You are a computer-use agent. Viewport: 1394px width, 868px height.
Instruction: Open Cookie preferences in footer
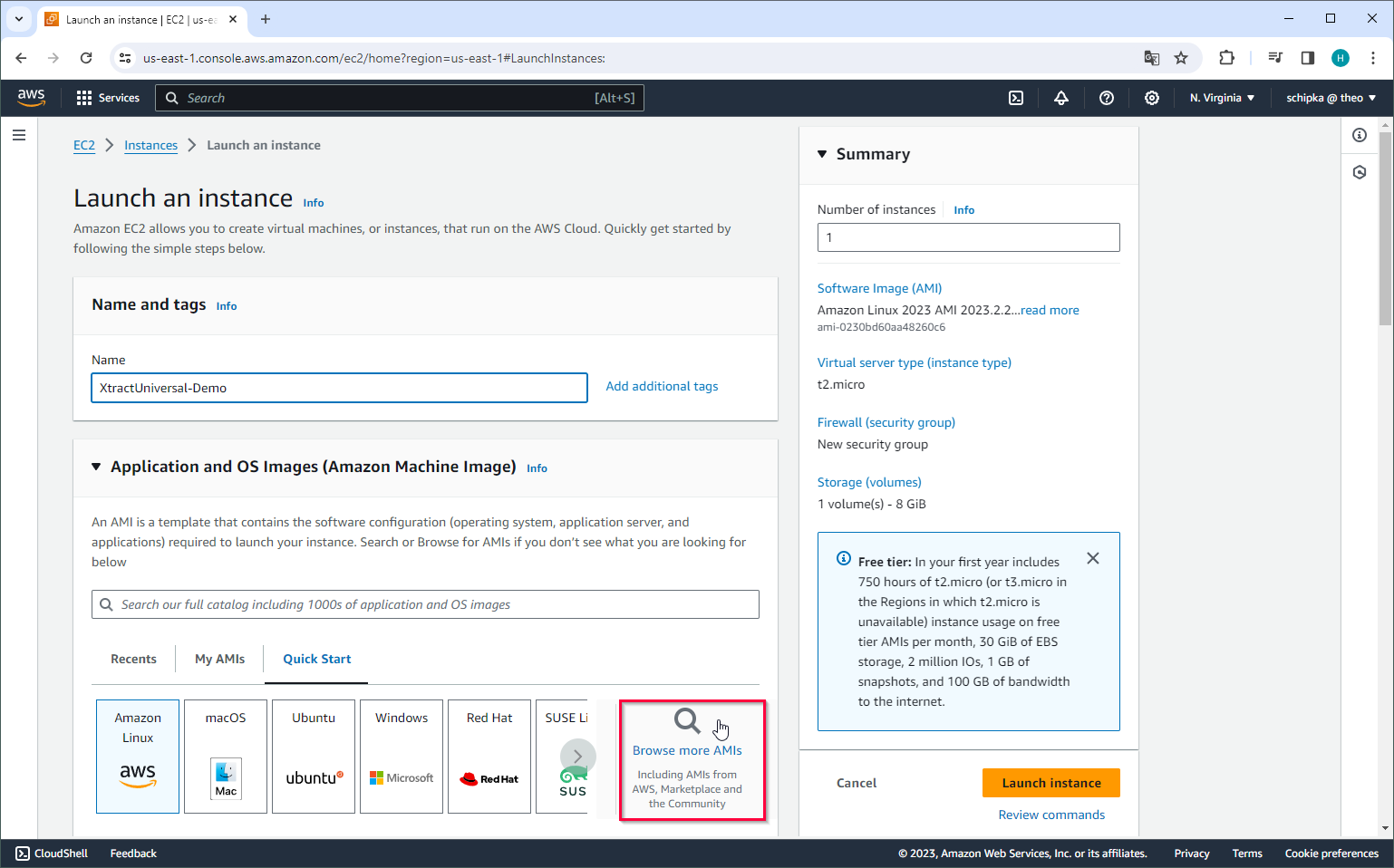click(x=1331, y=854)
